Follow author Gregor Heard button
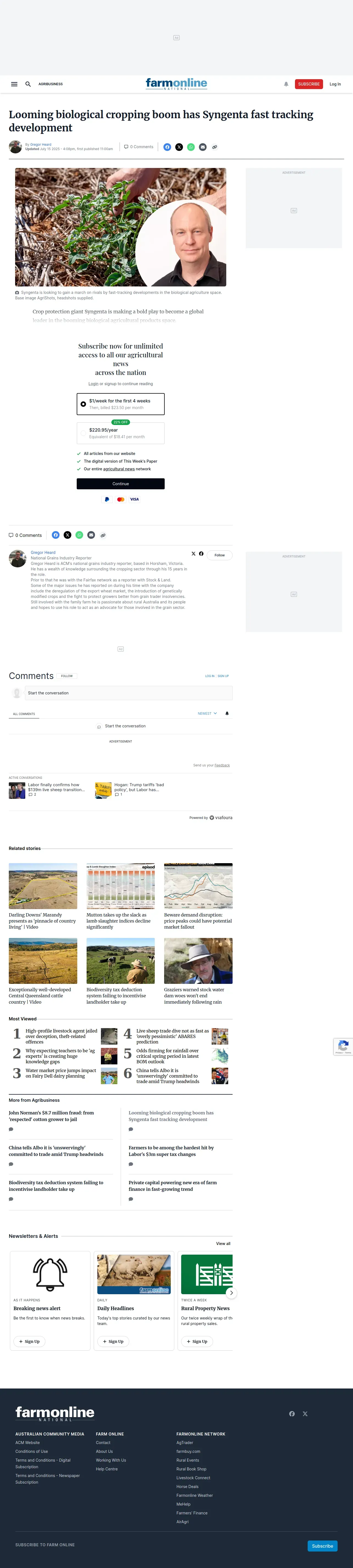This screenshot has height=1568, width=353. tap(220, 555)
